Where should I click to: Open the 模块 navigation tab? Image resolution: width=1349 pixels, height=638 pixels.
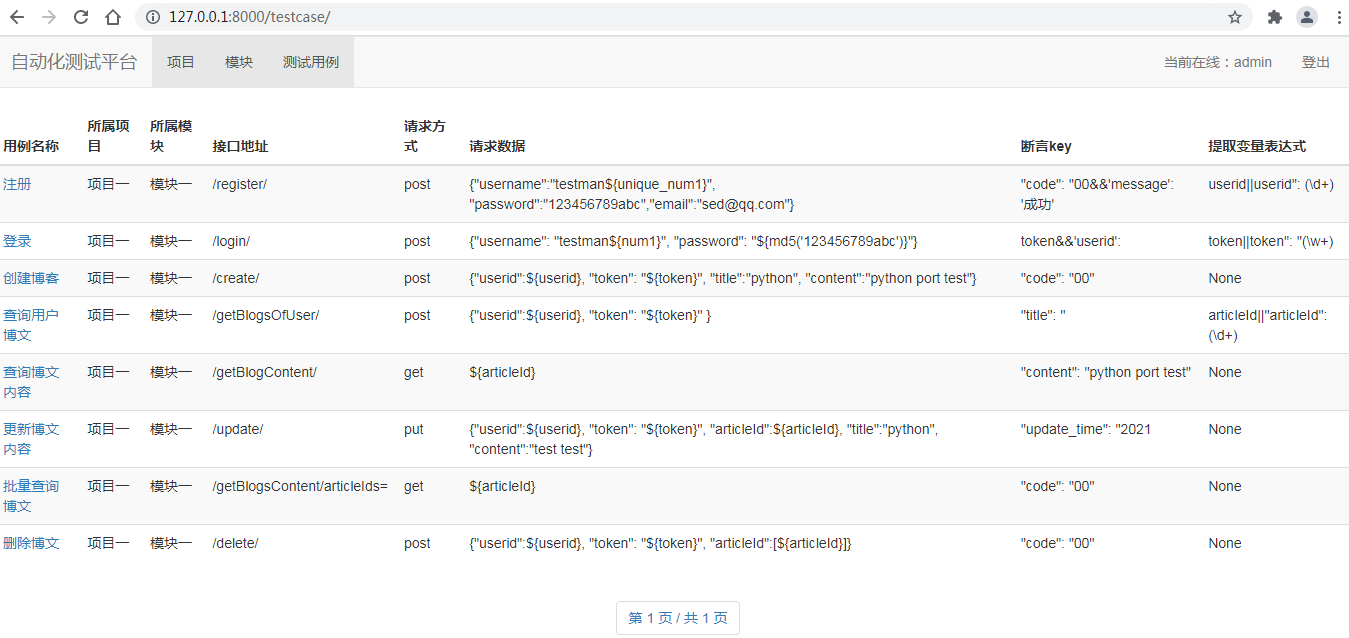(x=239, y=62)
